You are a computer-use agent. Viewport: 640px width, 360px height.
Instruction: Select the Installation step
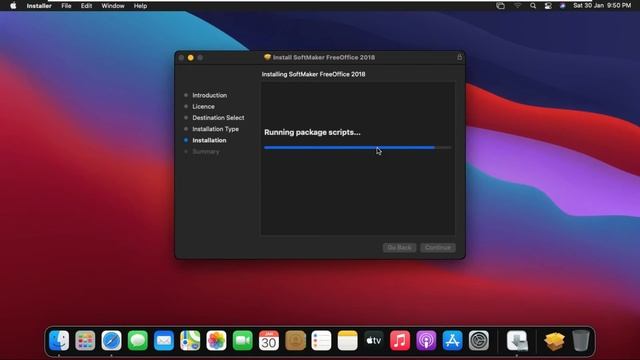(x=209, y=140)
